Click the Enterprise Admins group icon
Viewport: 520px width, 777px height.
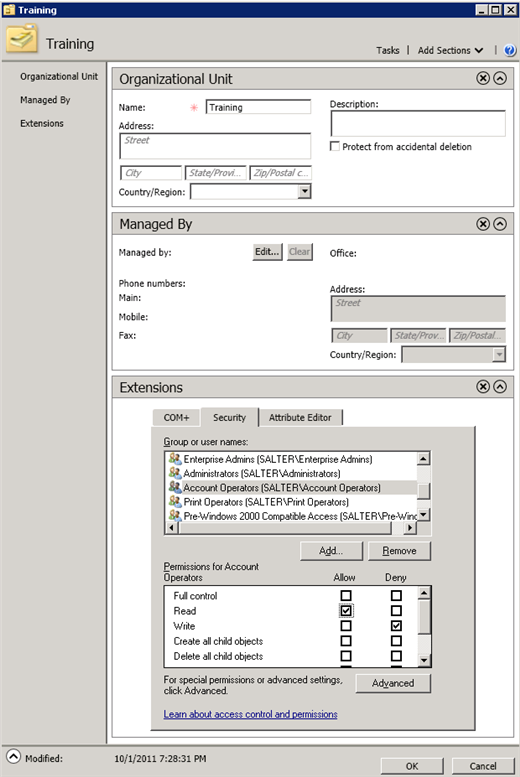tap(175, 459)
